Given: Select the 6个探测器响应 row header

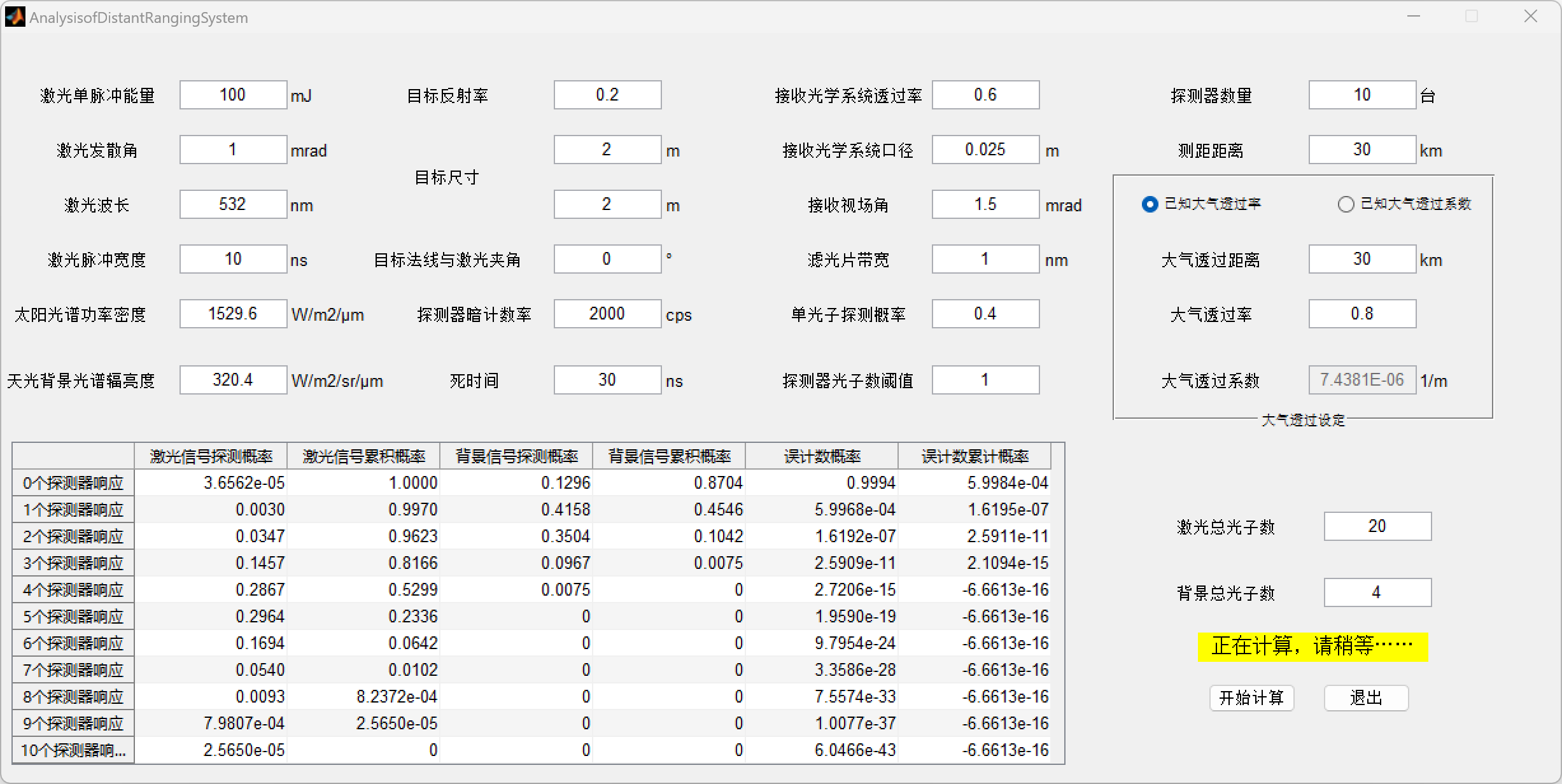Looking at the screenshot, I should [73, 643].
